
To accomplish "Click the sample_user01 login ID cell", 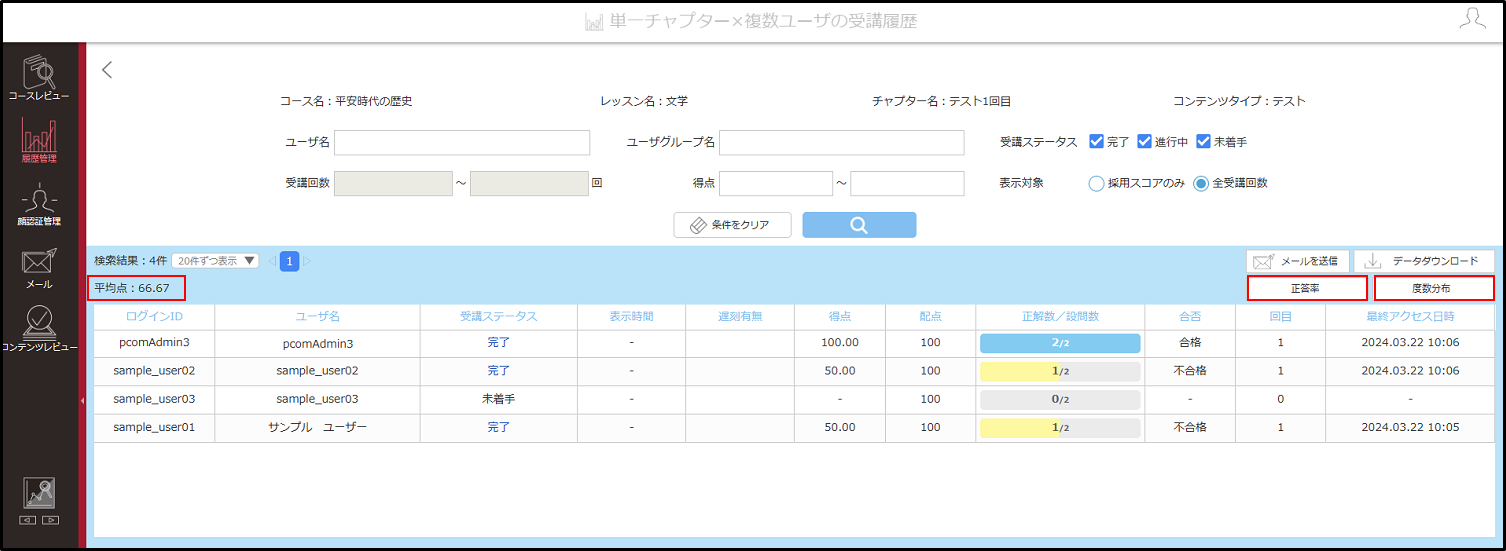I will 154,427.
